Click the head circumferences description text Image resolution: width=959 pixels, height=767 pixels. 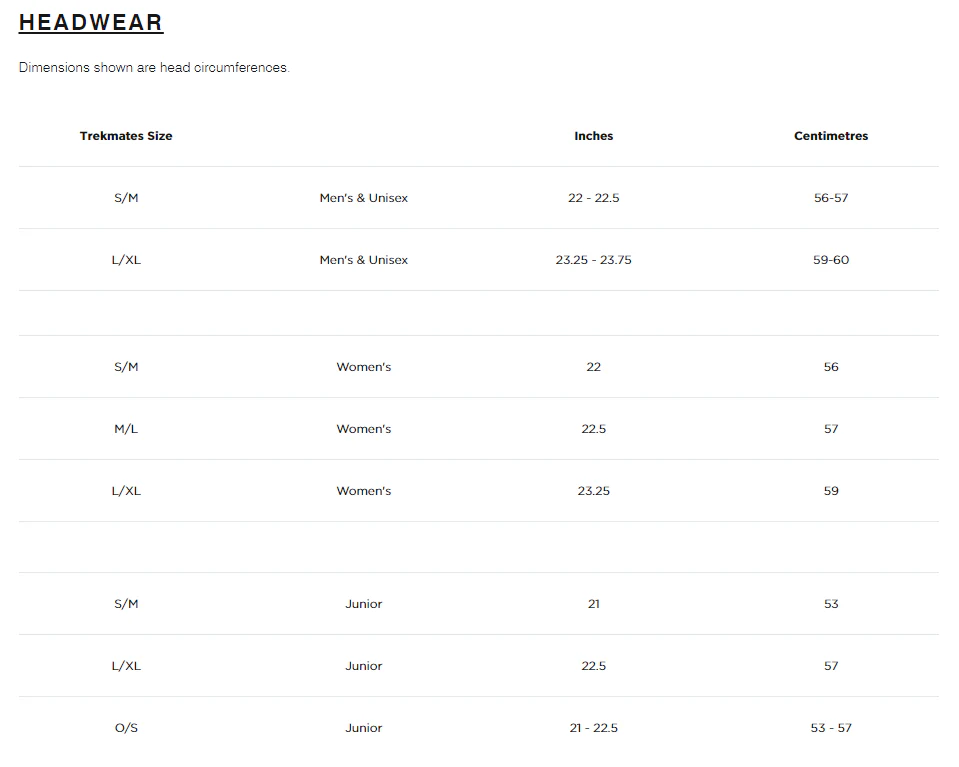[154, 68]
